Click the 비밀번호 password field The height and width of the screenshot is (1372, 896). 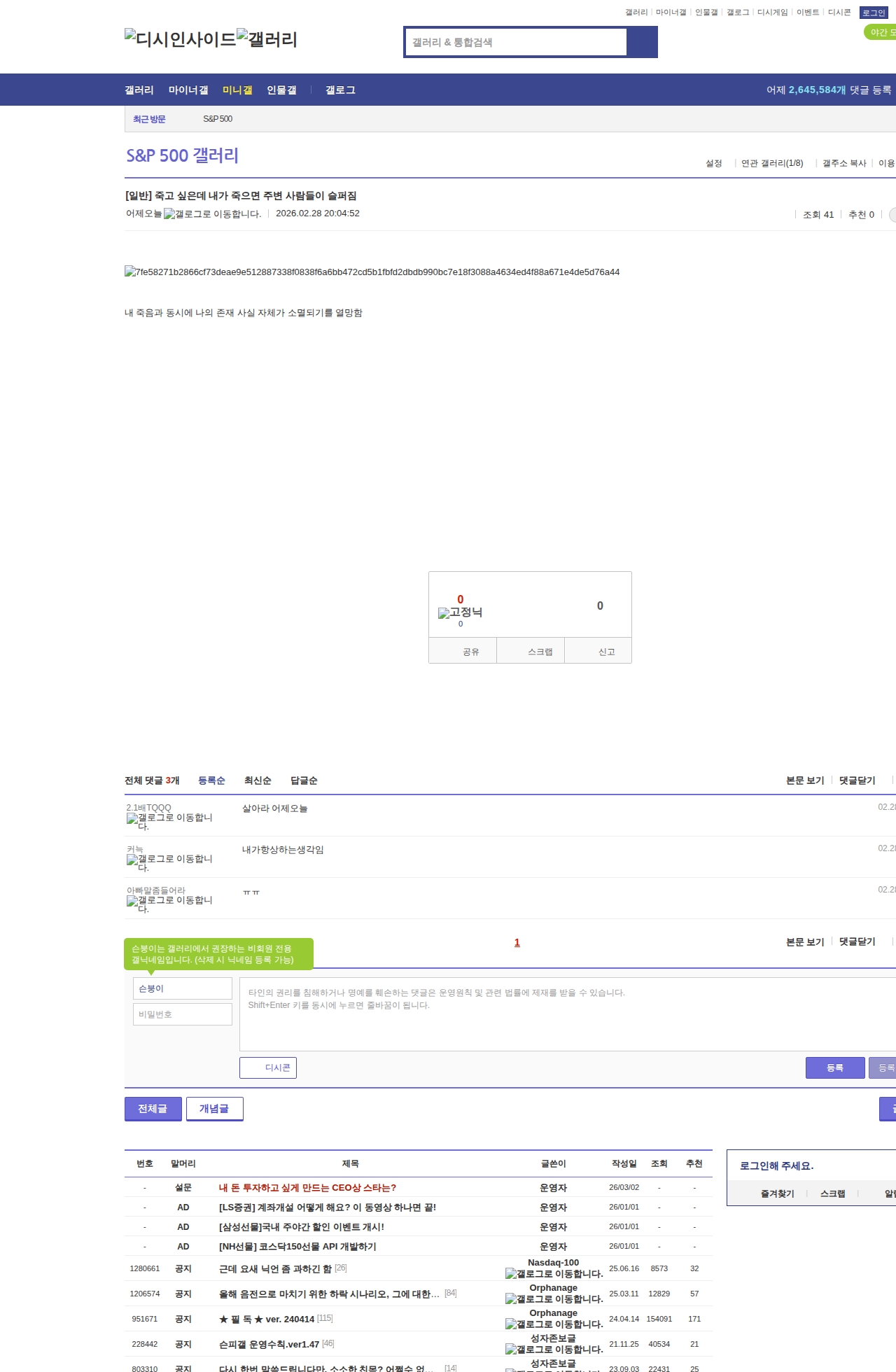[x=183, y=1014]
